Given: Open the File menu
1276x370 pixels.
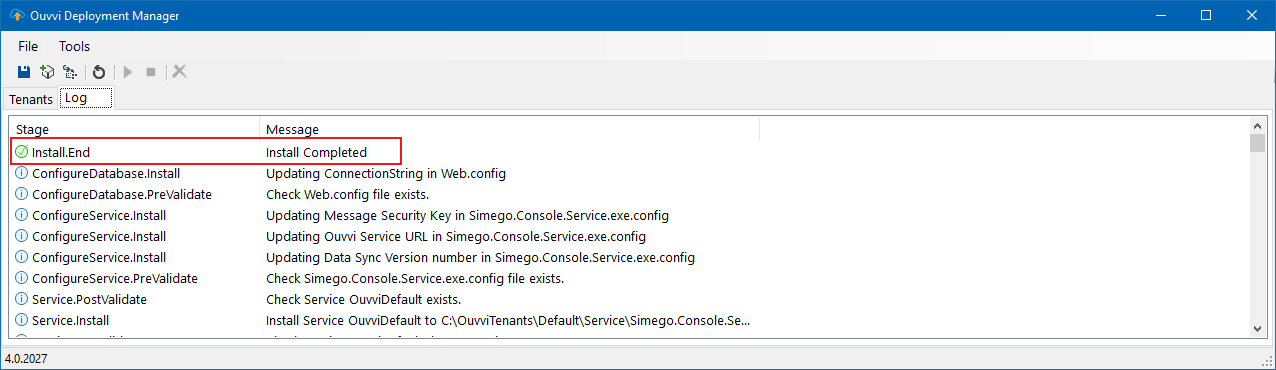Looking at the screenshot, I should (x=28, y=46).
